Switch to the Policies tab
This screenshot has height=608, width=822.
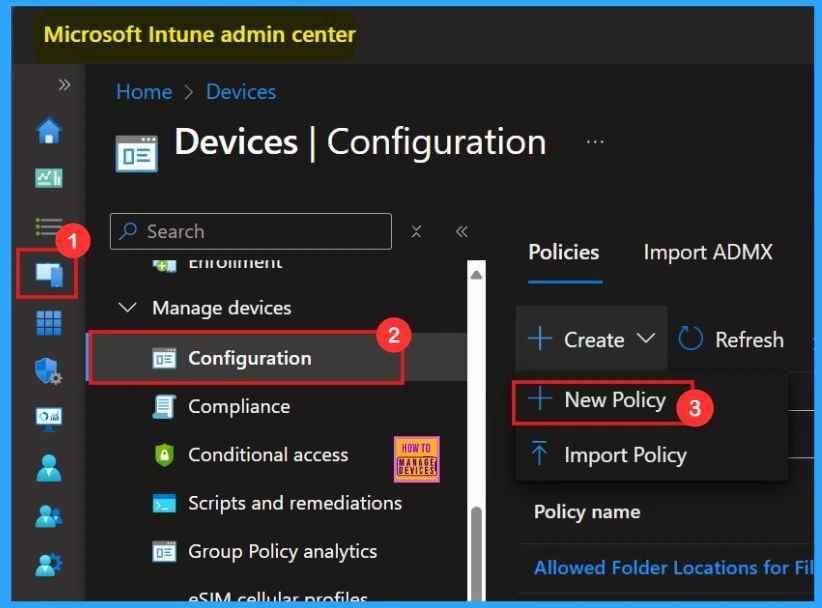click(564, 252)
